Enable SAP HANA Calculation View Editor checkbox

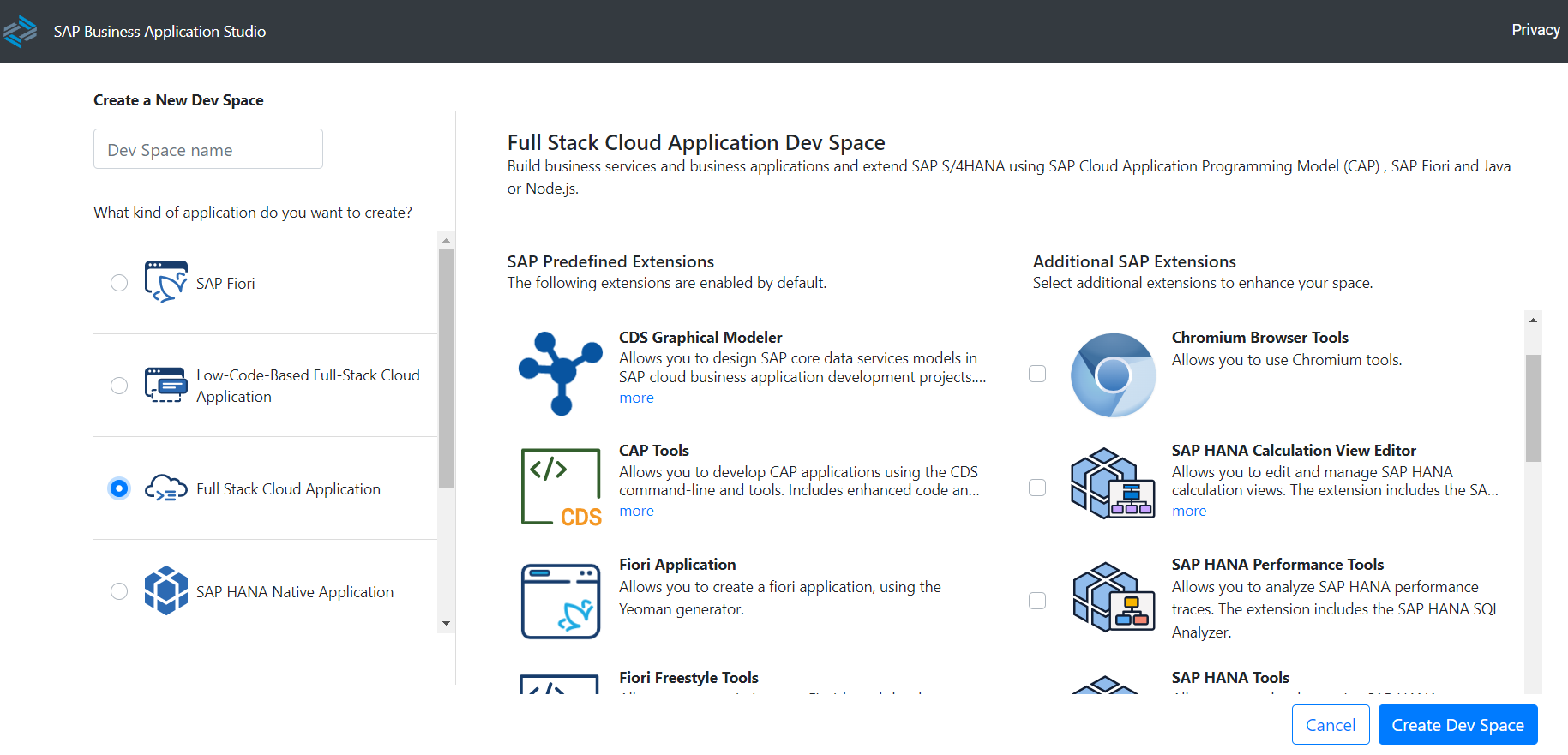(x=1037, y=488)
